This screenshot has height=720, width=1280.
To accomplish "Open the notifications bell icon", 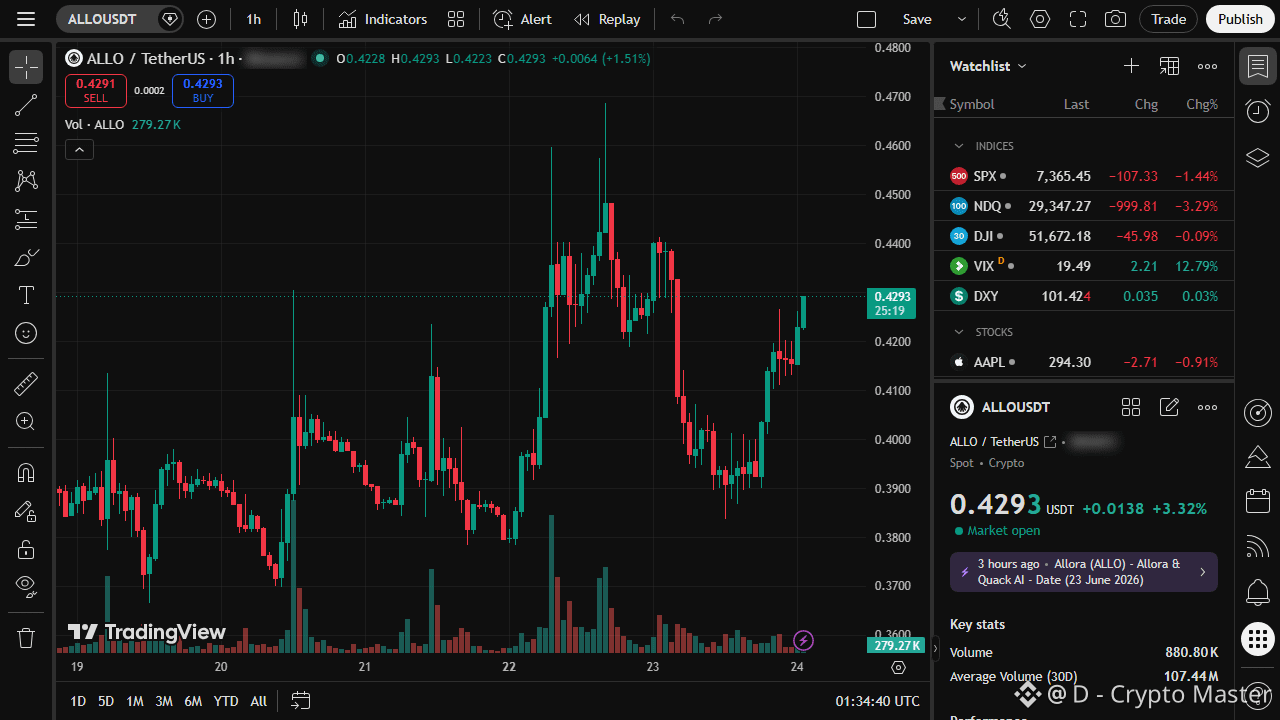I will 1258,592.
